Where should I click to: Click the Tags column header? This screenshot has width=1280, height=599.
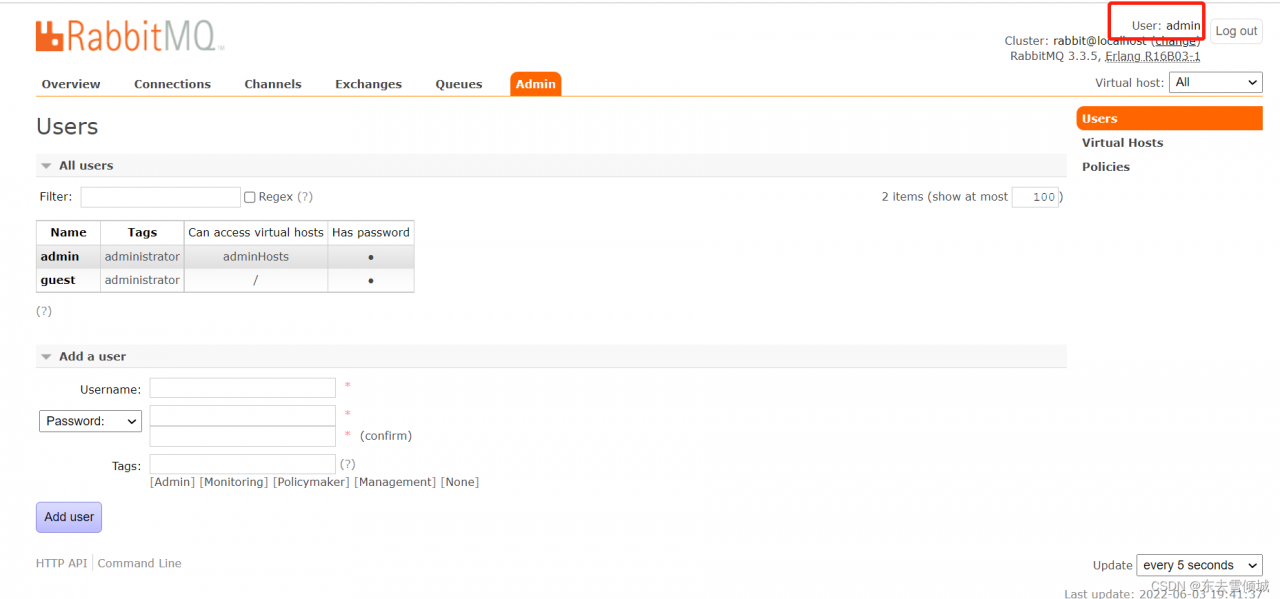click(142, 232)
